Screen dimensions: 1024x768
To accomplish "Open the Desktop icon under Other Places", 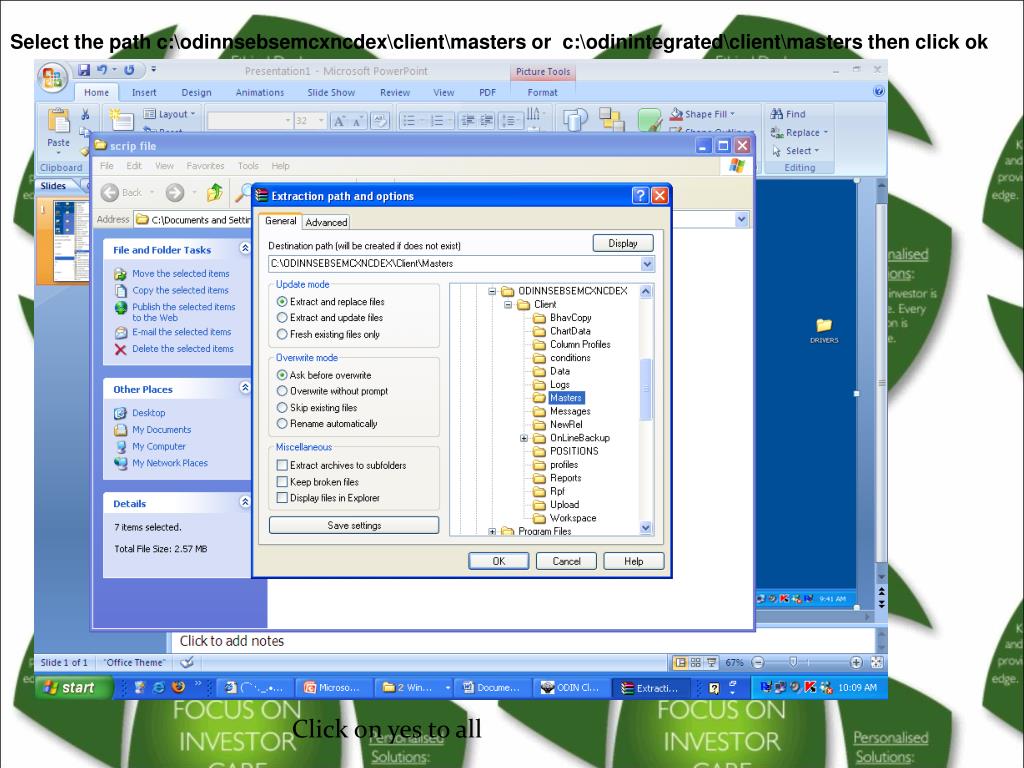I will click(x=121, y=413).
